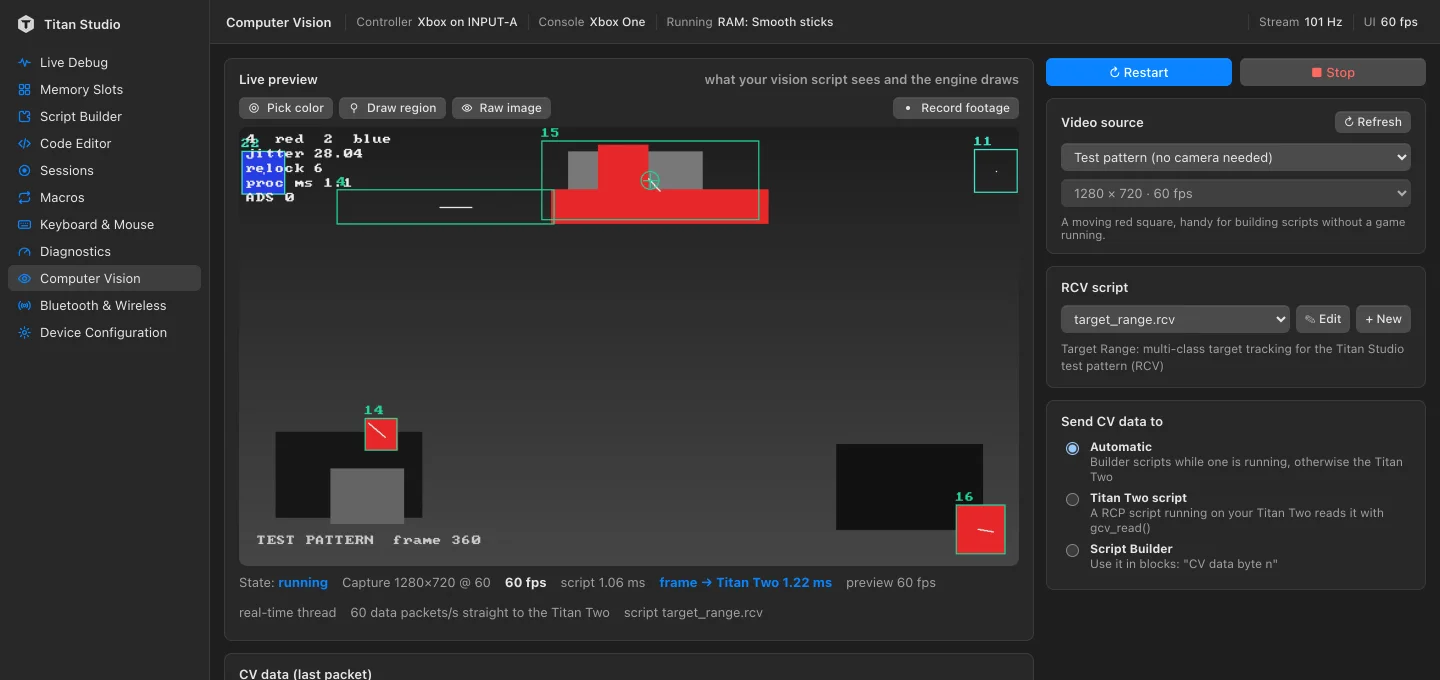
Task: Click the Memory Slots grid icon
Action: [25, 89]
